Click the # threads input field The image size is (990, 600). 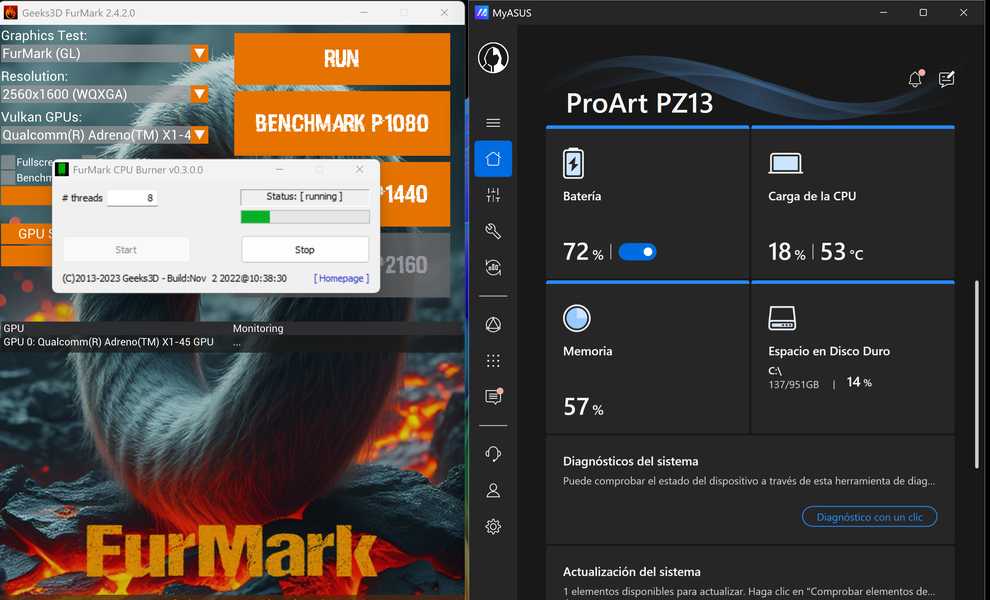pos(132,198)
